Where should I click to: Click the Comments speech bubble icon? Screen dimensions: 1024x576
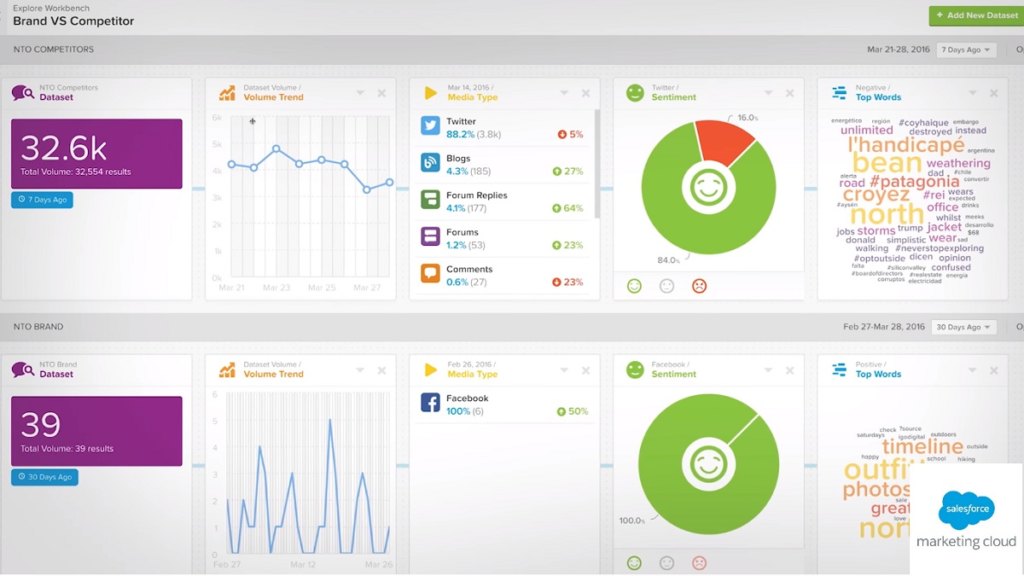coord(431,273)
